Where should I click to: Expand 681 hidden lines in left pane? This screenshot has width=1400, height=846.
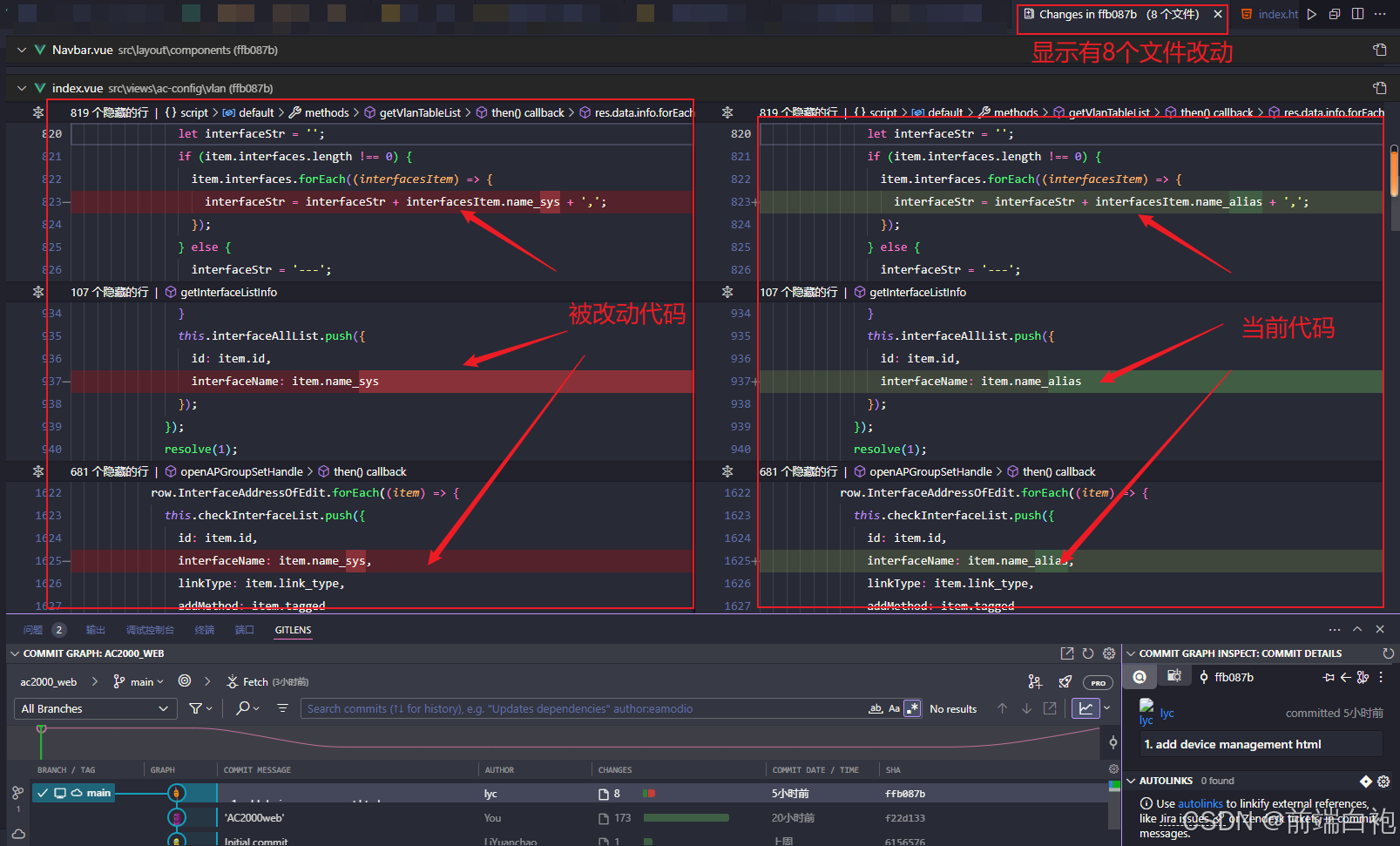[x=38, y=471]
